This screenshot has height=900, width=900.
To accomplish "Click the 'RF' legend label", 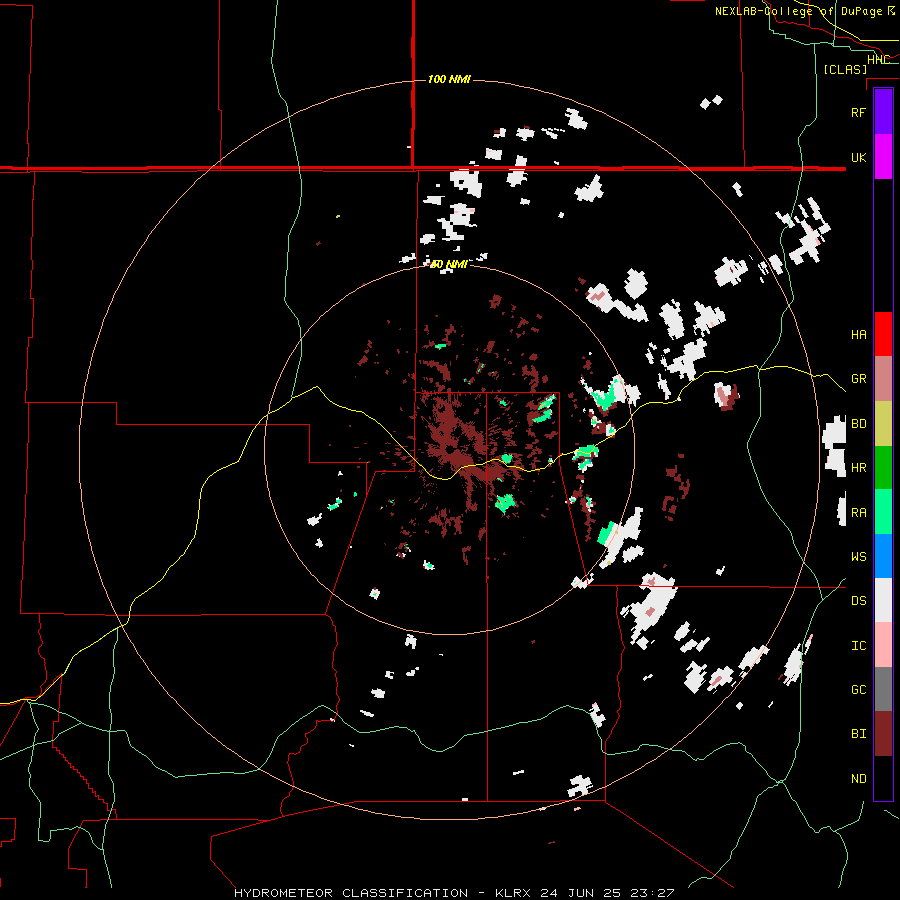I will click(x=858, y=112).
